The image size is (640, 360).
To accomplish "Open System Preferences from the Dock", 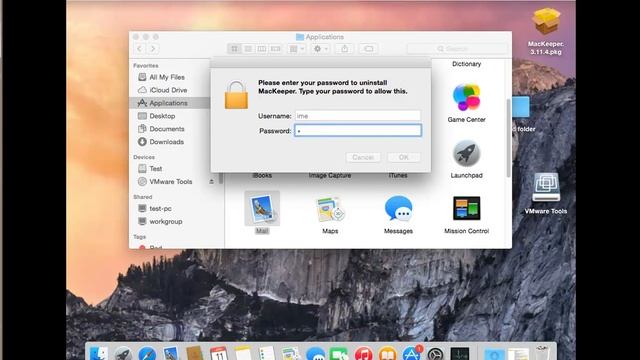I will [x=436, y=353].
